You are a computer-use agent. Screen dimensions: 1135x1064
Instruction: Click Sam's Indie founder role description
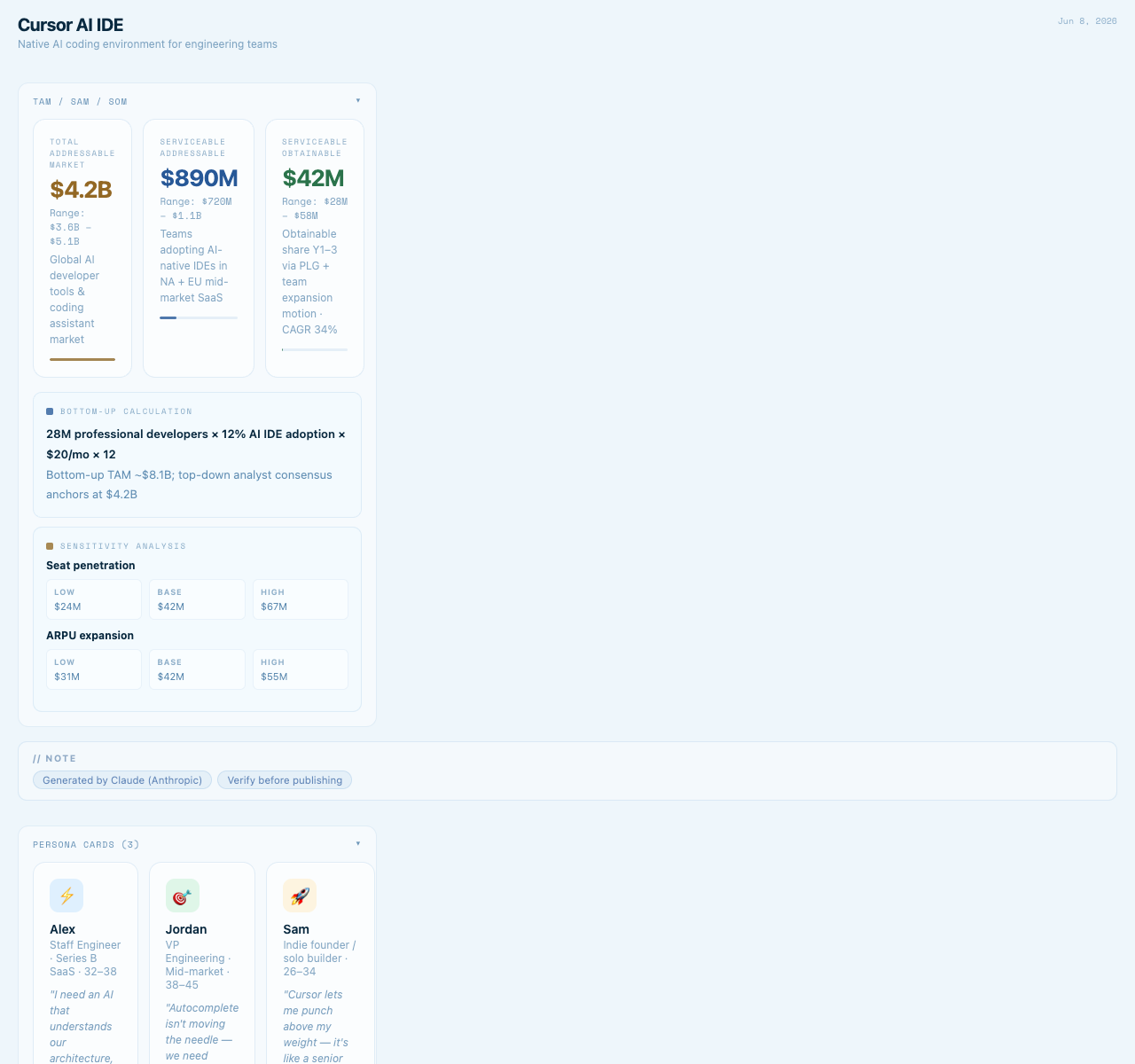pos(319,958)
